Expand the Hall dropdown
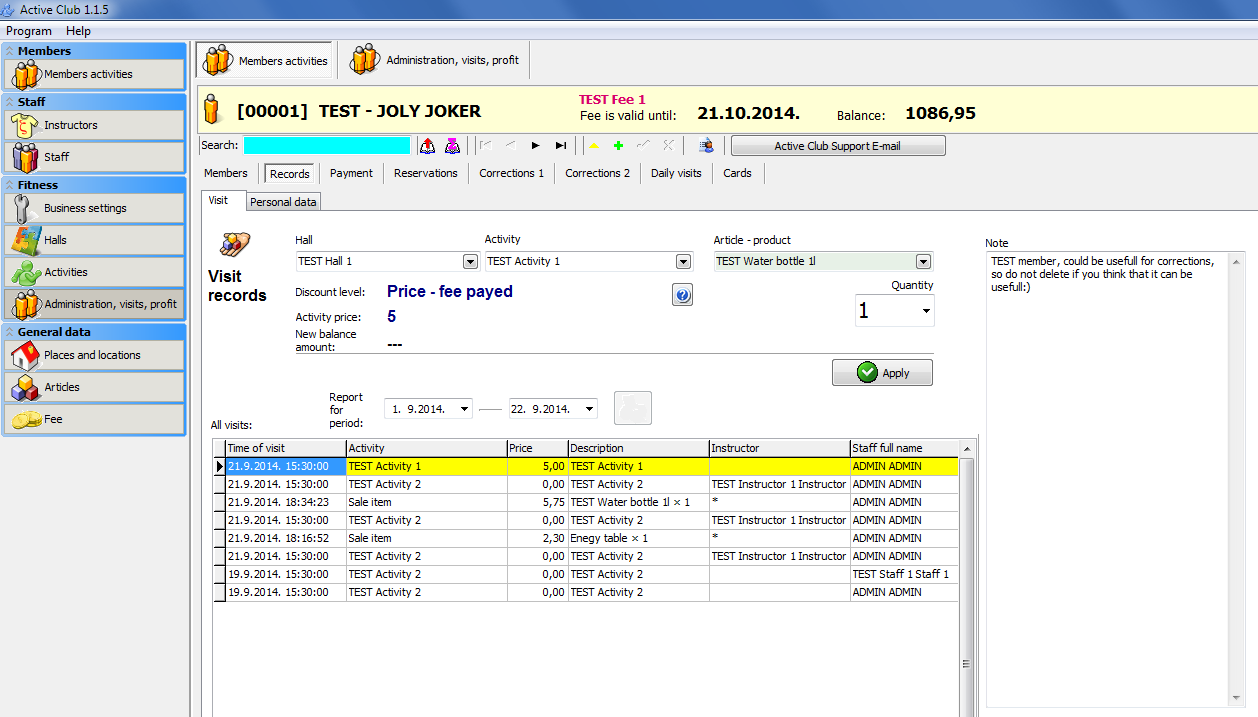1258x717 pixels. [x=470, y=262]
